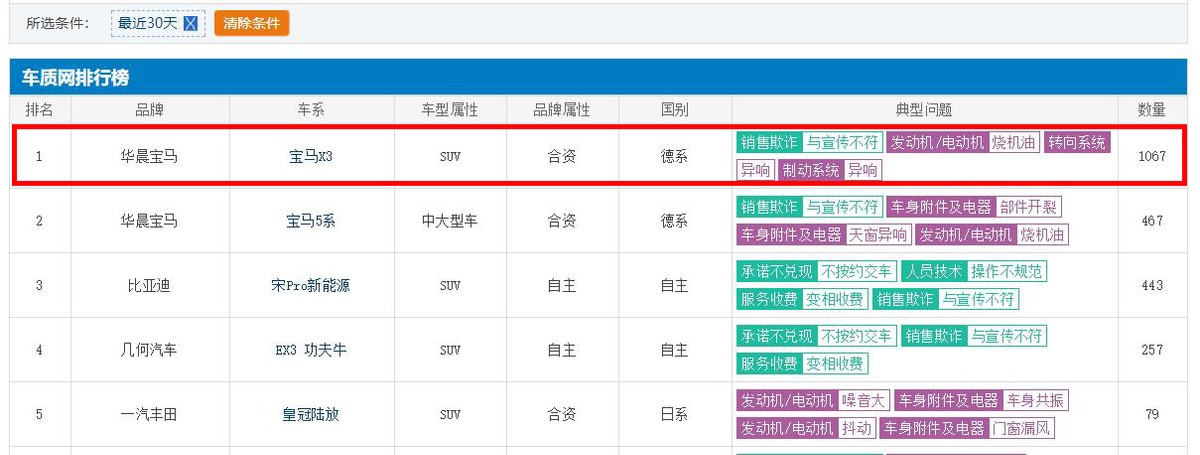
Task: Click the 车身共振 tag
Action: tap(1036, 400)
